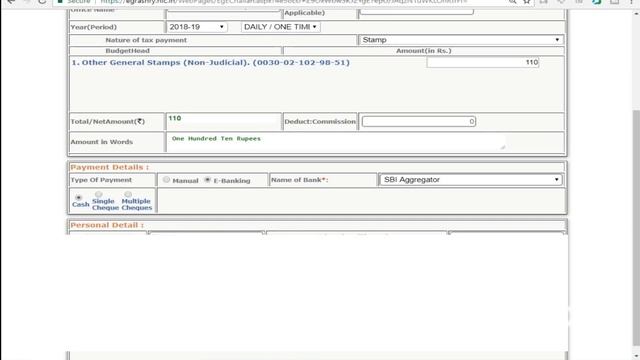Choose the Single Cheque radio option

(x=99, y=194)
